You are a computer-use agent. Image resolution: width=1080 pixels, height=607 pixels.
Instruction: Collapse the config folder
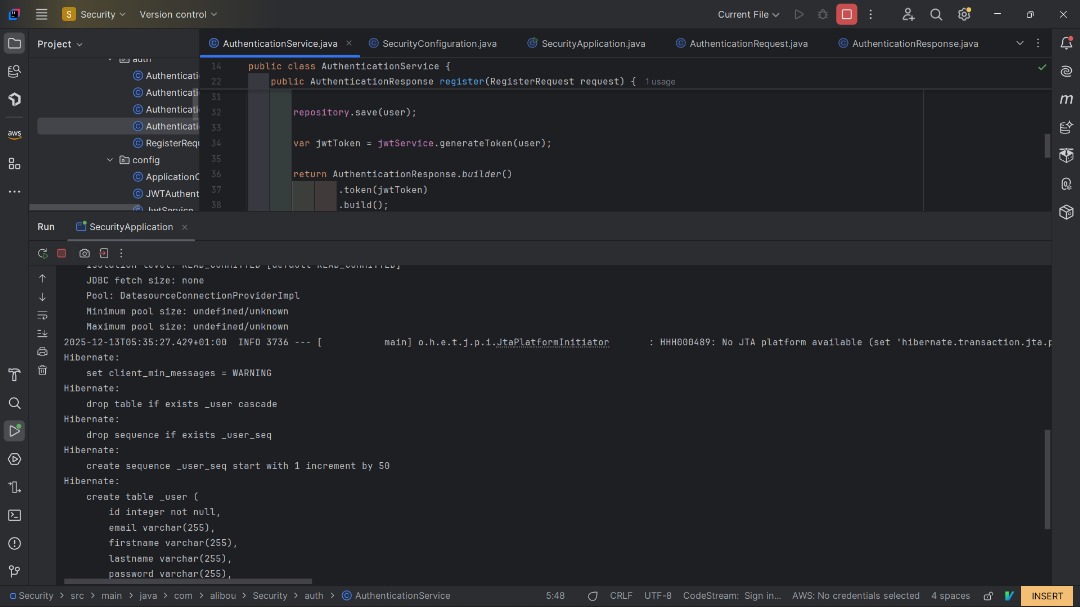click(110, 160)
